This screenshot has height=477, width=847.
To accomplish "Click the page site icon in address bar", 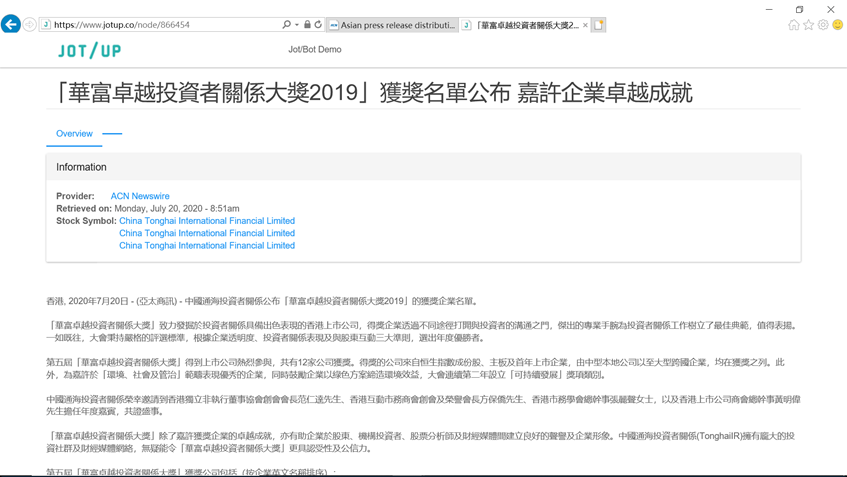I will click(46, 24).
